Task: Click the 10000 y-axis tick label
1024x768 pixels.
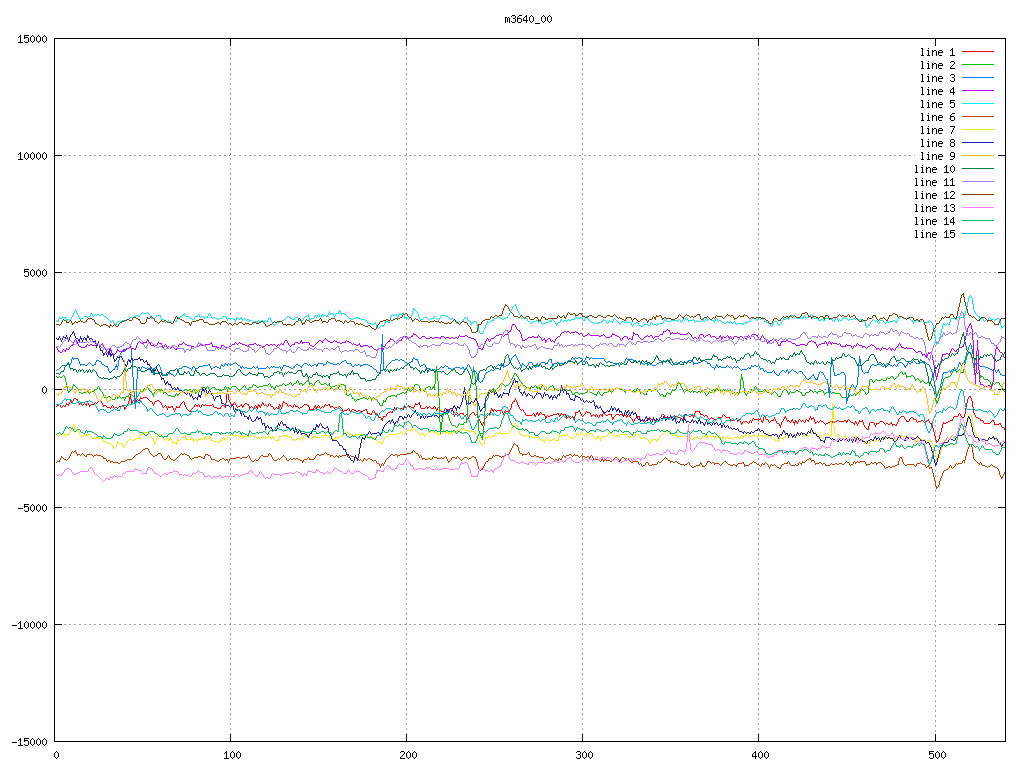Action: pos(32,156)
